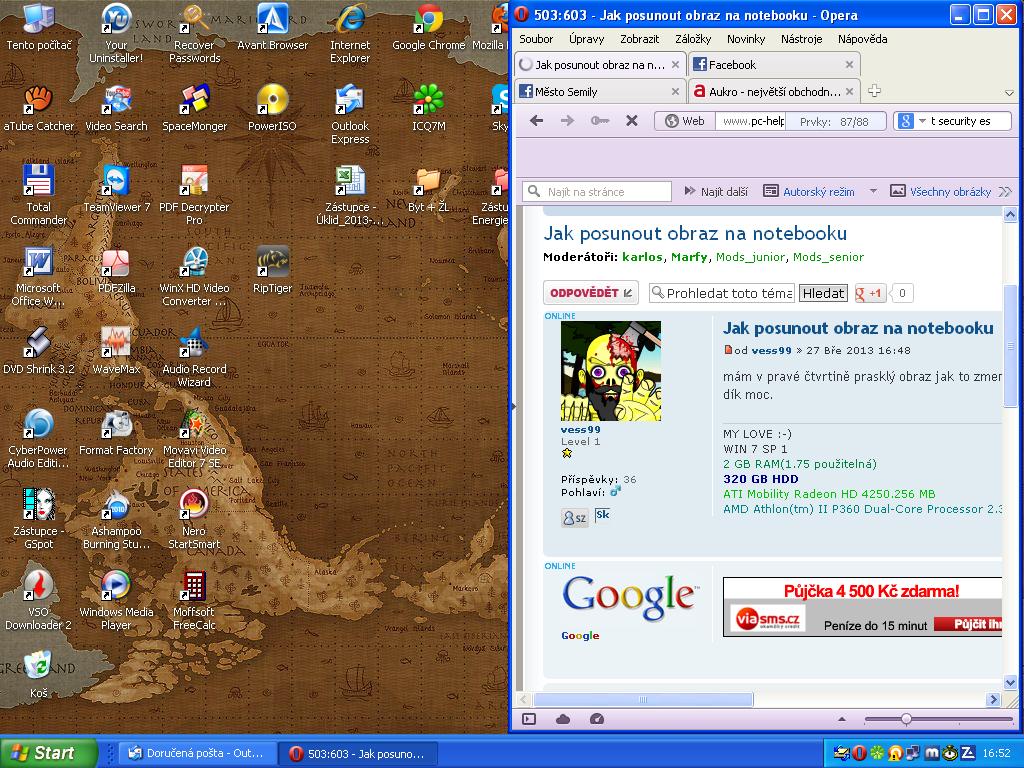Click the Google +1 button

[x=869, y=293]
